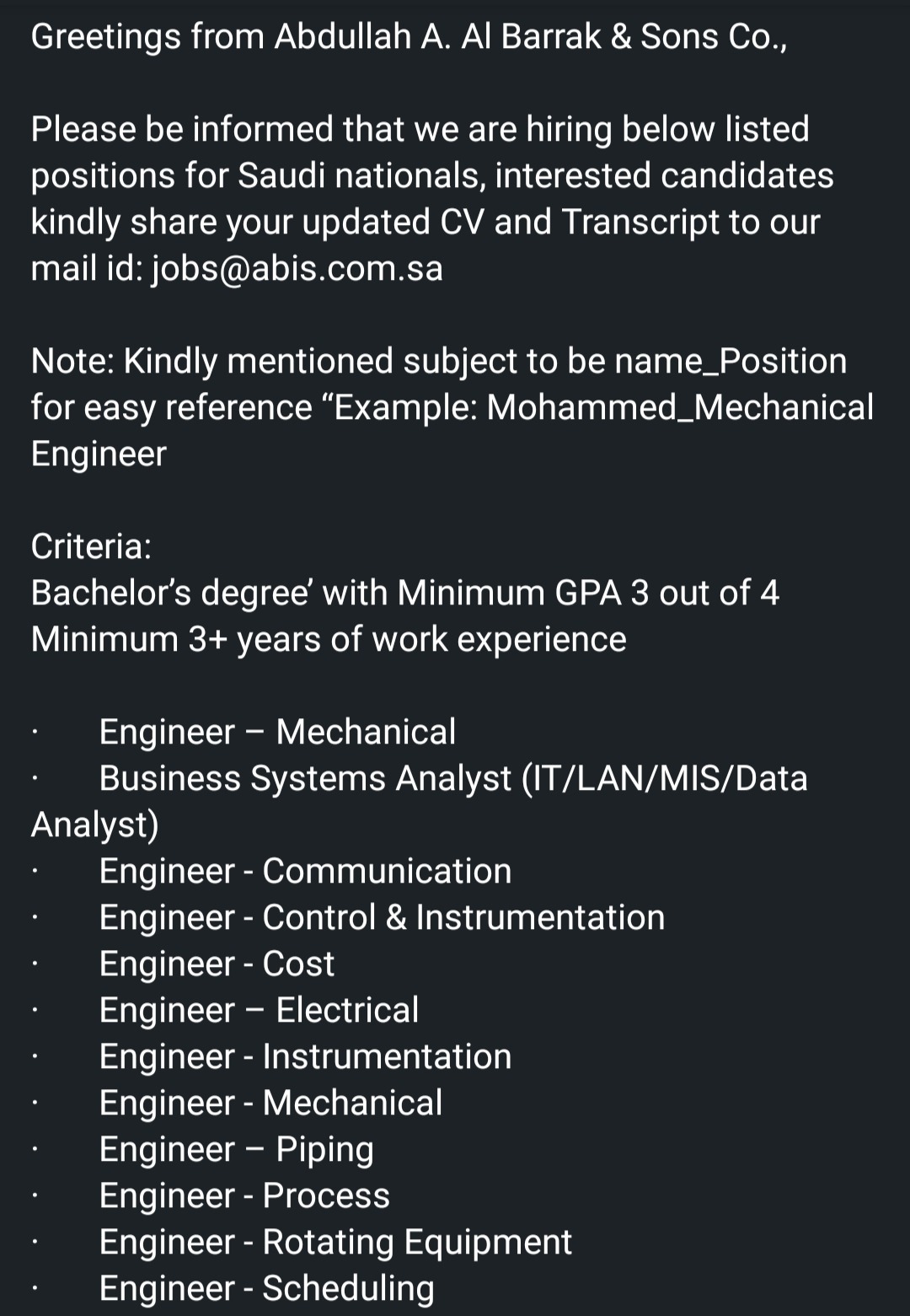Viewport: 910px width, 1316px height.
Task: Click Engineer - Mechanical listed right after Instrumentation
Action: point(270,1103)
